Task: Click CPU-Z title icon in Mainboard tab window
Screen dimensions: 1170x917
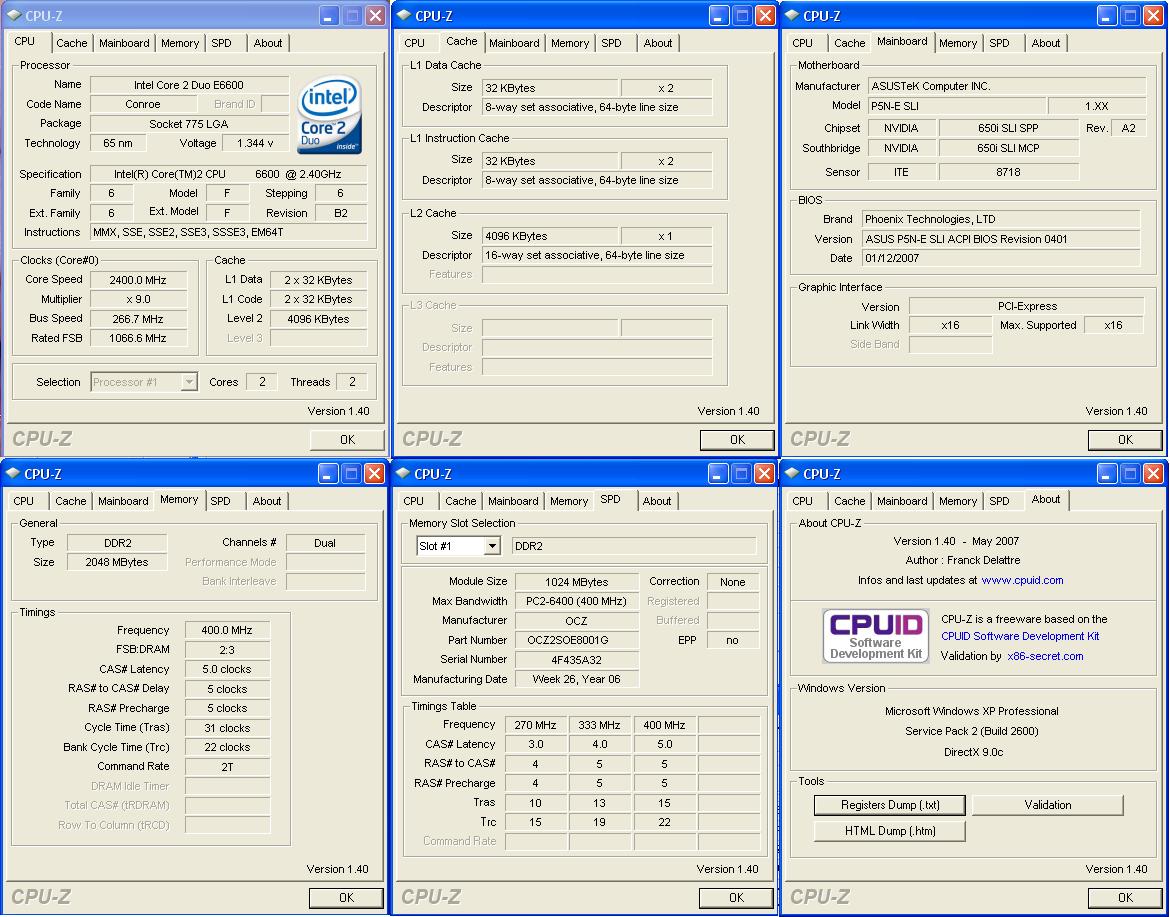Action: pos(792,16)
